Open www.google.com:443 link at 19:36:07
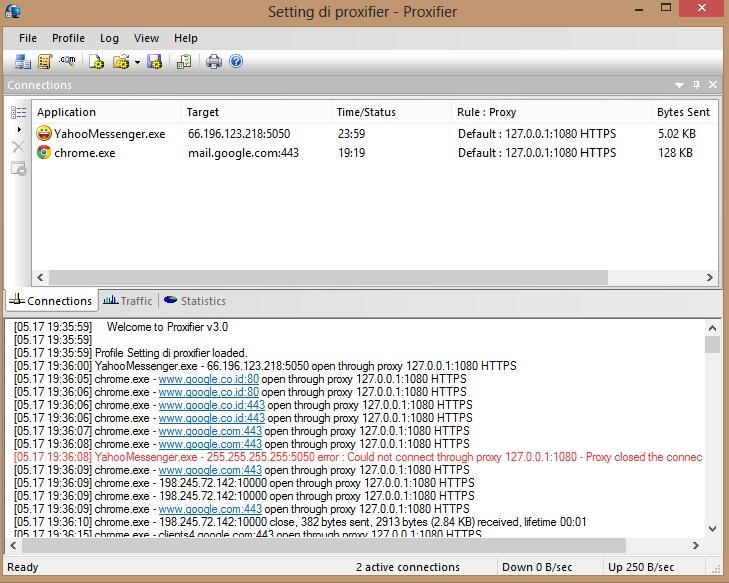 [210, 431]
